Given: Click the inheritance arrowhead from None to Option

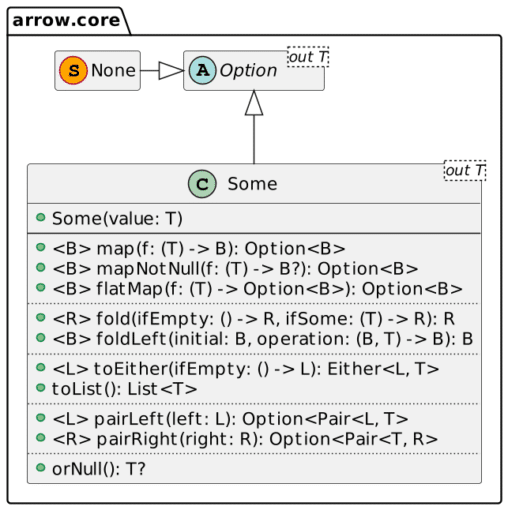Looking at the screenshot, I should click(x=171, y=71).
